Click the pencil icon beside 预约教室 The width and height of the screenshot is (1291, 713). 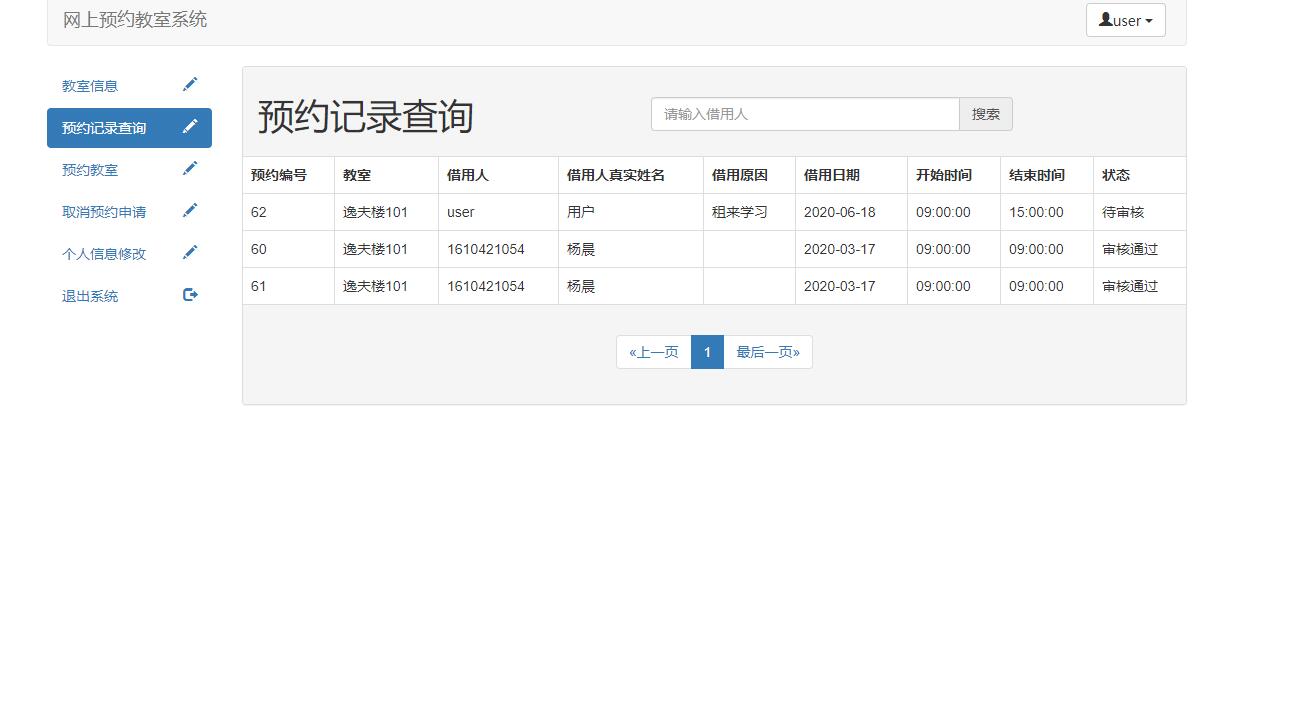point(190,168)
